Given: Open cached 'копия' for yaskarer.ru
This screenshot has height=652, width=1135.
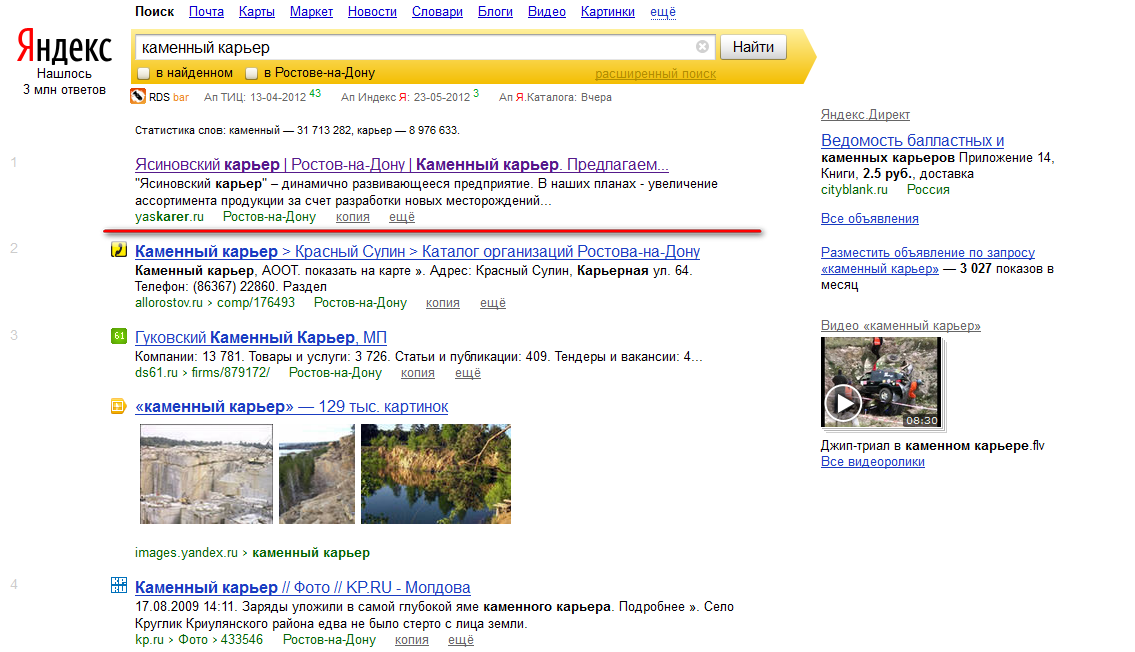Looking at the screenshot, I should pos(353,217).
